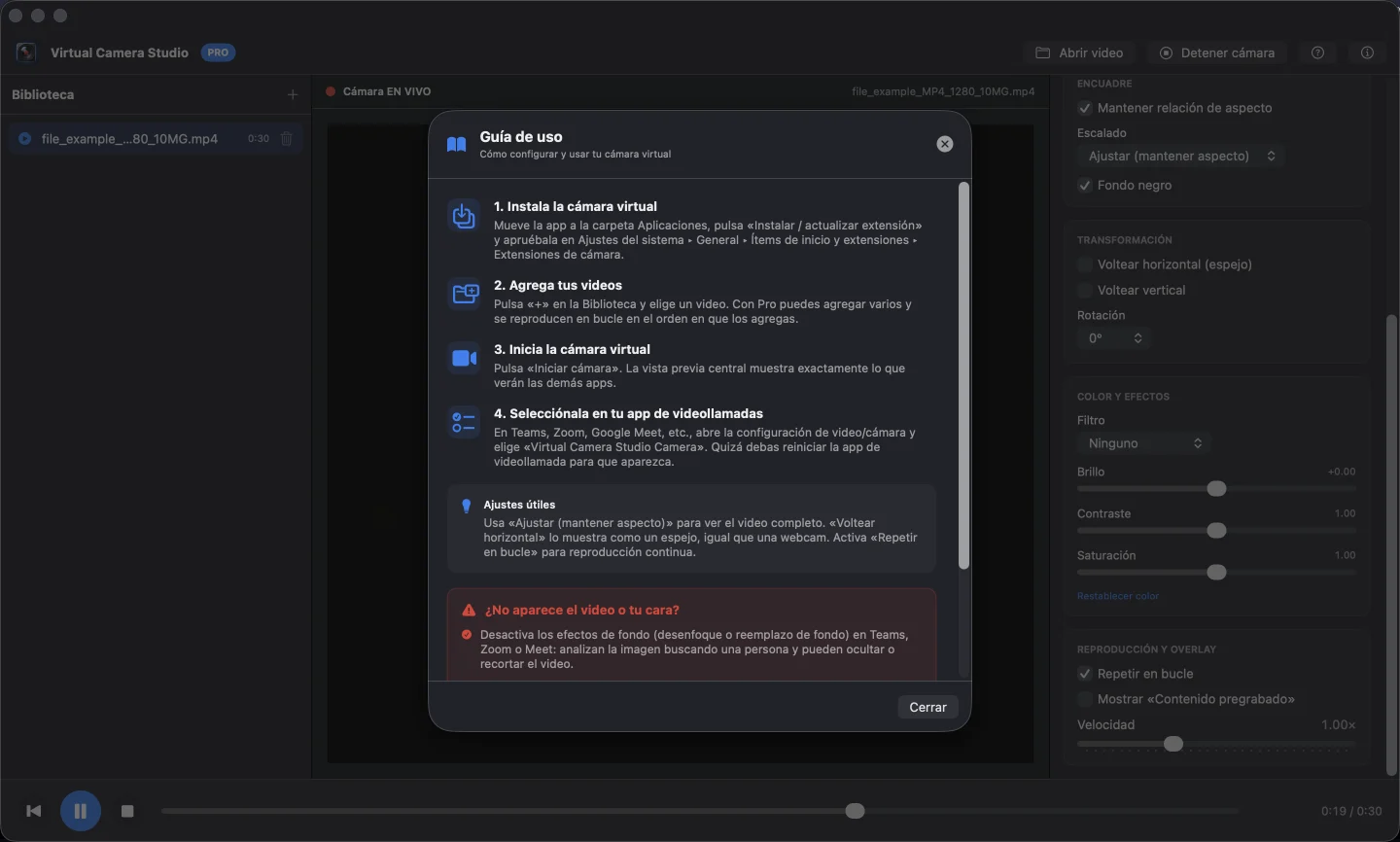
Task: Click the Contraste slider handle
Action: [x=1216, y=531]
